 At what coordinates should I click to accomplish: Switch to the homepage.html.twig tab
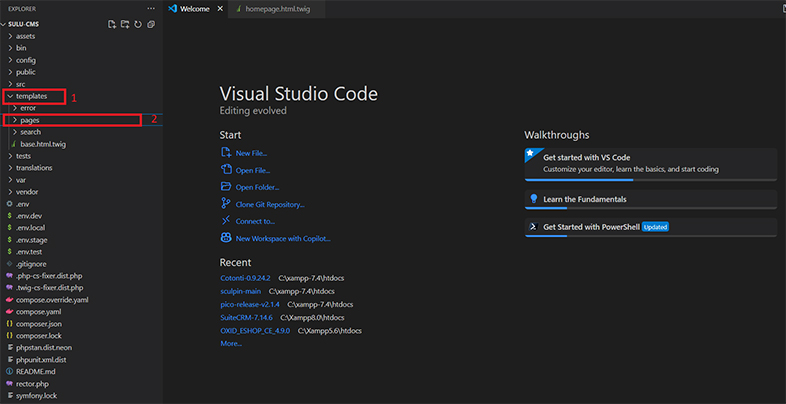pyautogui.click(x=278, y=9)
